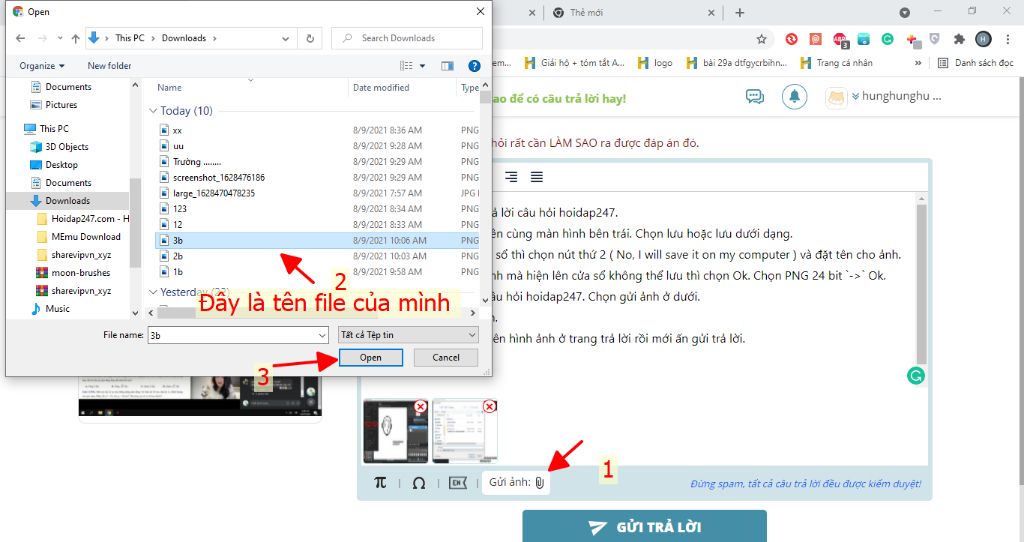Show more bookmarks chevron

click(x=918, y=63)
